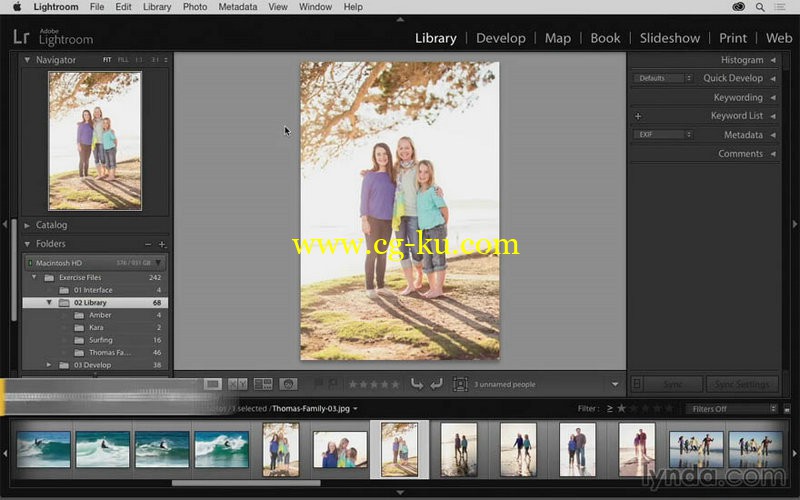
Task: Click the minus icon in Folders header
Action: [x=148, y=244]
